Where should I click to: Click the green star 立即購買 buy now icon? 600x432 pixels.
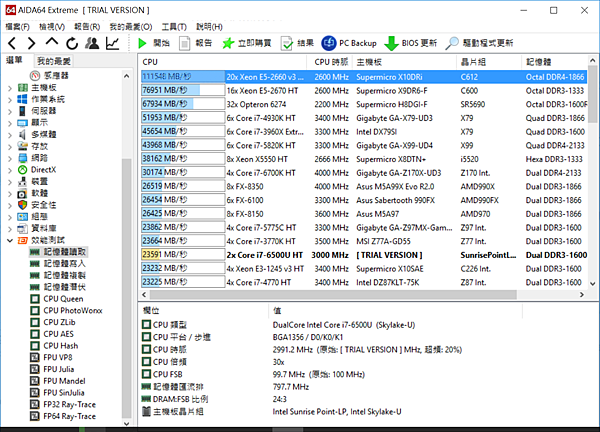[x=228, y=43]
